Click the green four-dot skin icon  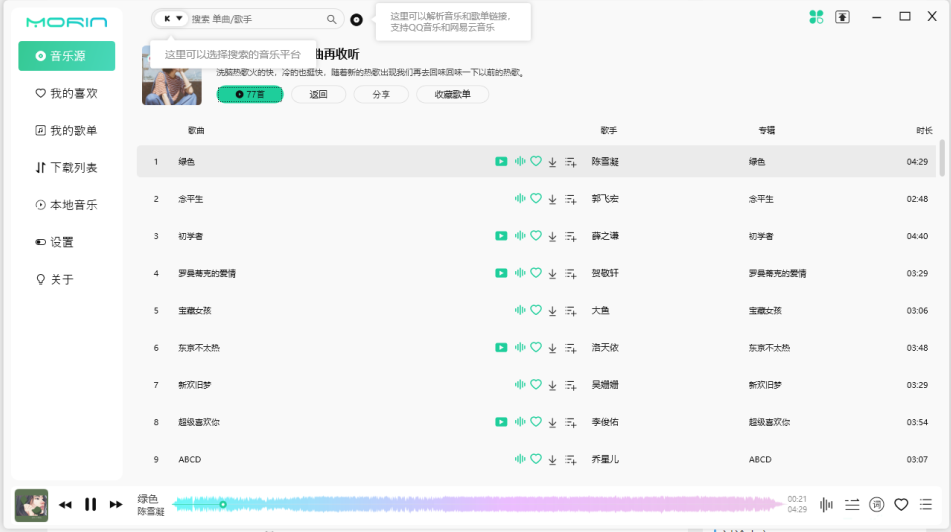tap(816, 17)
